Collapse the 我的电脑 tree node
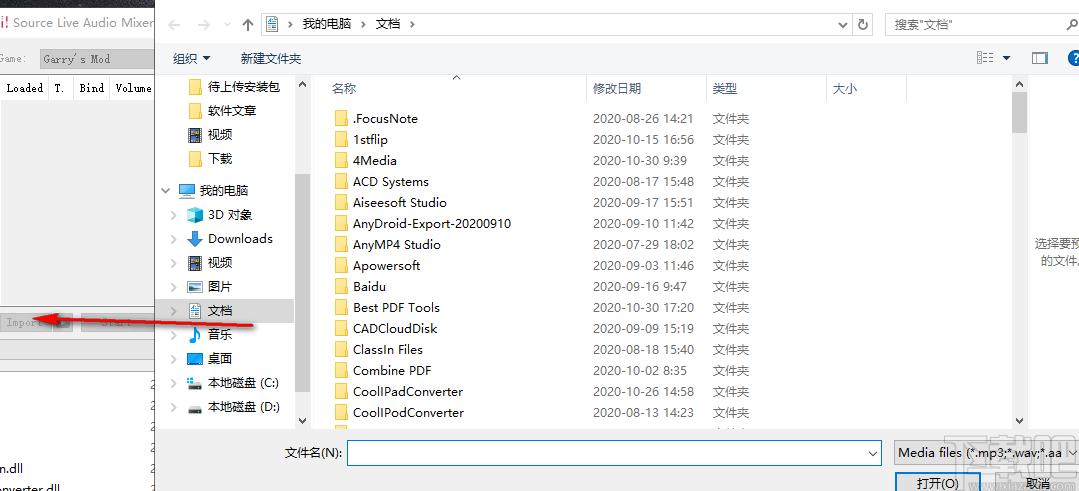Screen dimensions: 1079x491 click(x=166, y=190)
